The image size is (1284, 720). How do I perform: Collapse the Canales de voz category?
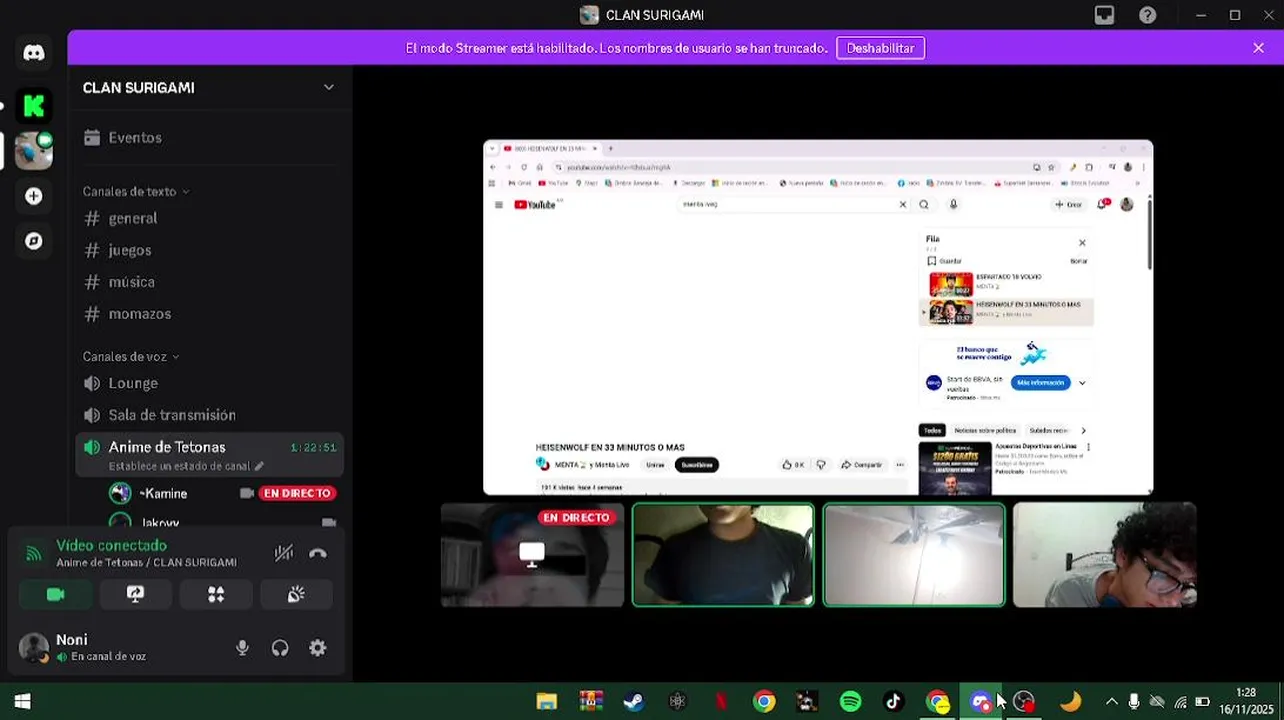tap(131, 356)
